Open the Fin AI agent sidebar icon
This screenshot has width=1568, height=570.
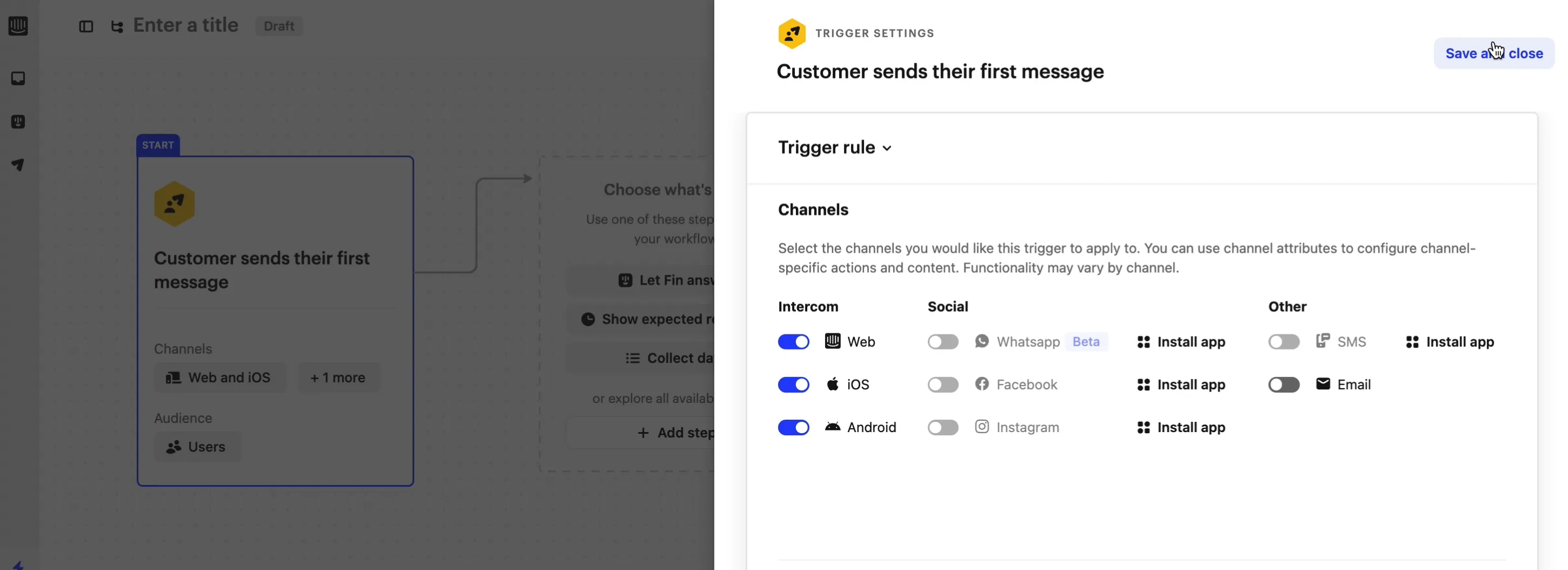tap(18, 122)
